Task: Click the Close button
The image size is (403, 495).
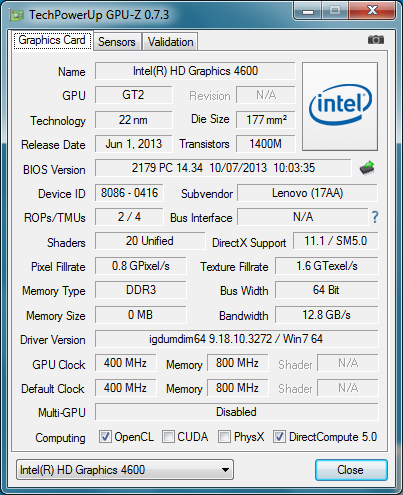Action: click(x=351, y=470)
